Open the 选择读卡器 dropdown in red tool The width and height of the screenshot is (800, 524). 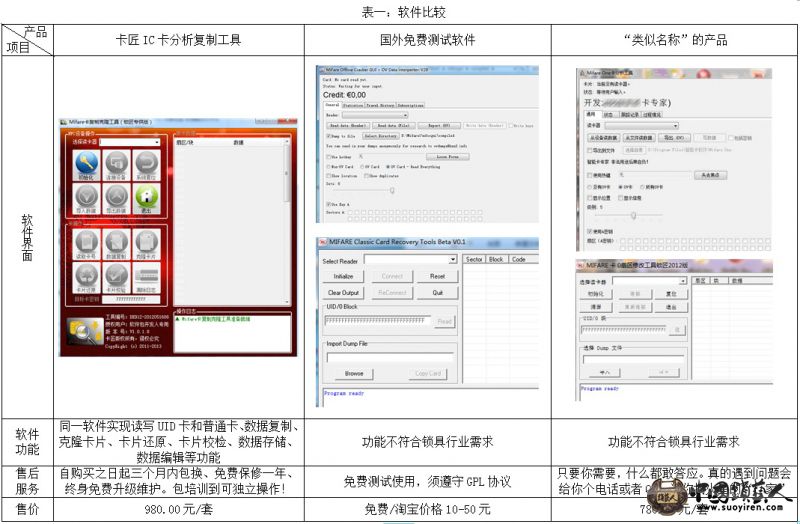coord(130,142)
